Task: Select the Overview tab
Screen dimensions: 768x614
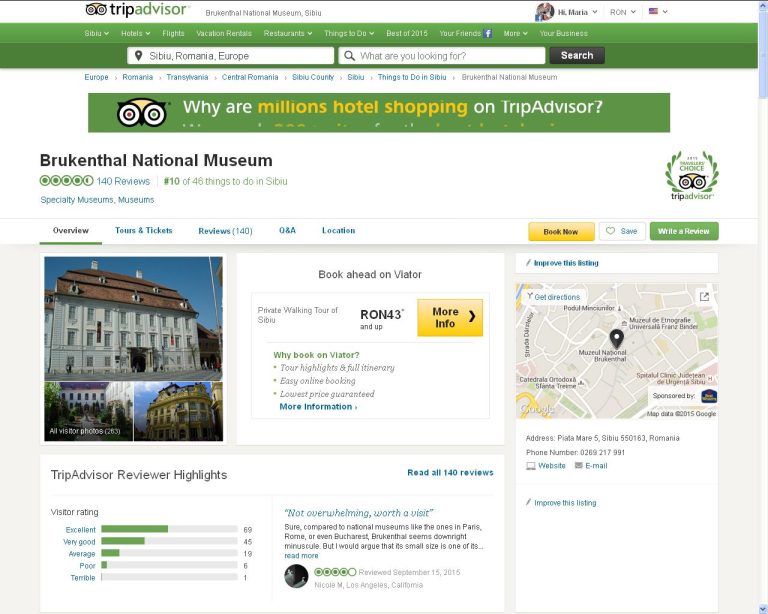Action: tap(71, 231)
